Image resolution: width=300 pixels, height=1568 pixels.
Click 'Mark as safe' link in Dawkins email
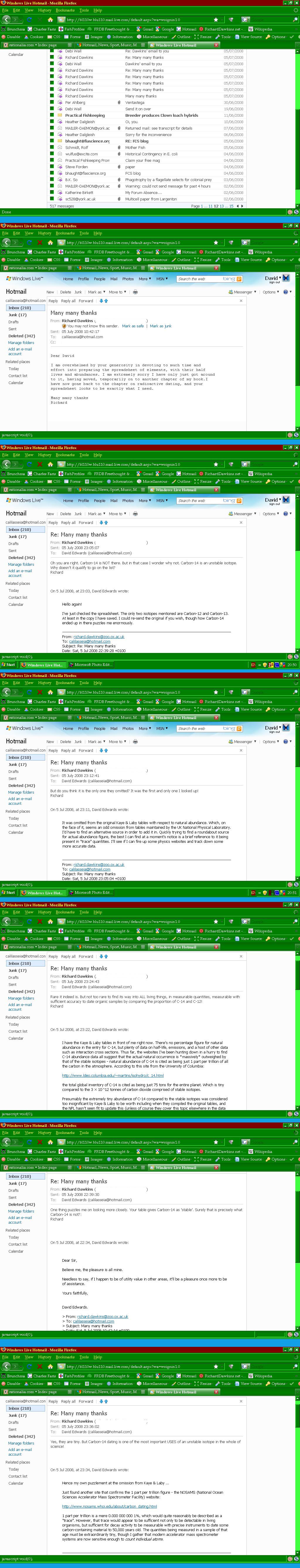coord(133,326)
